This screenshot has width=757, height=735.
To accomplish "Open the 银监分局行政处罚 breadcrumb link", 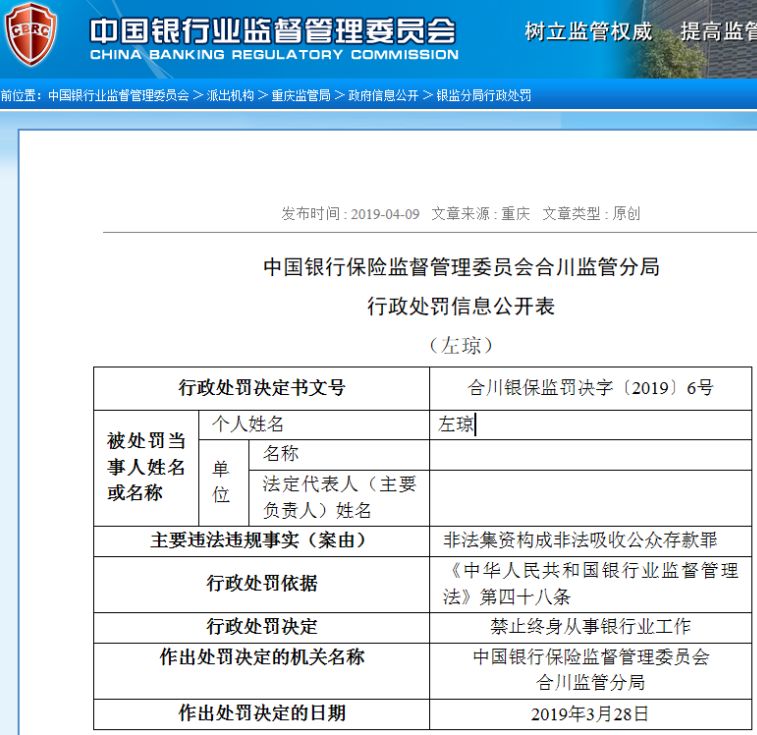I will pos(484,96).
